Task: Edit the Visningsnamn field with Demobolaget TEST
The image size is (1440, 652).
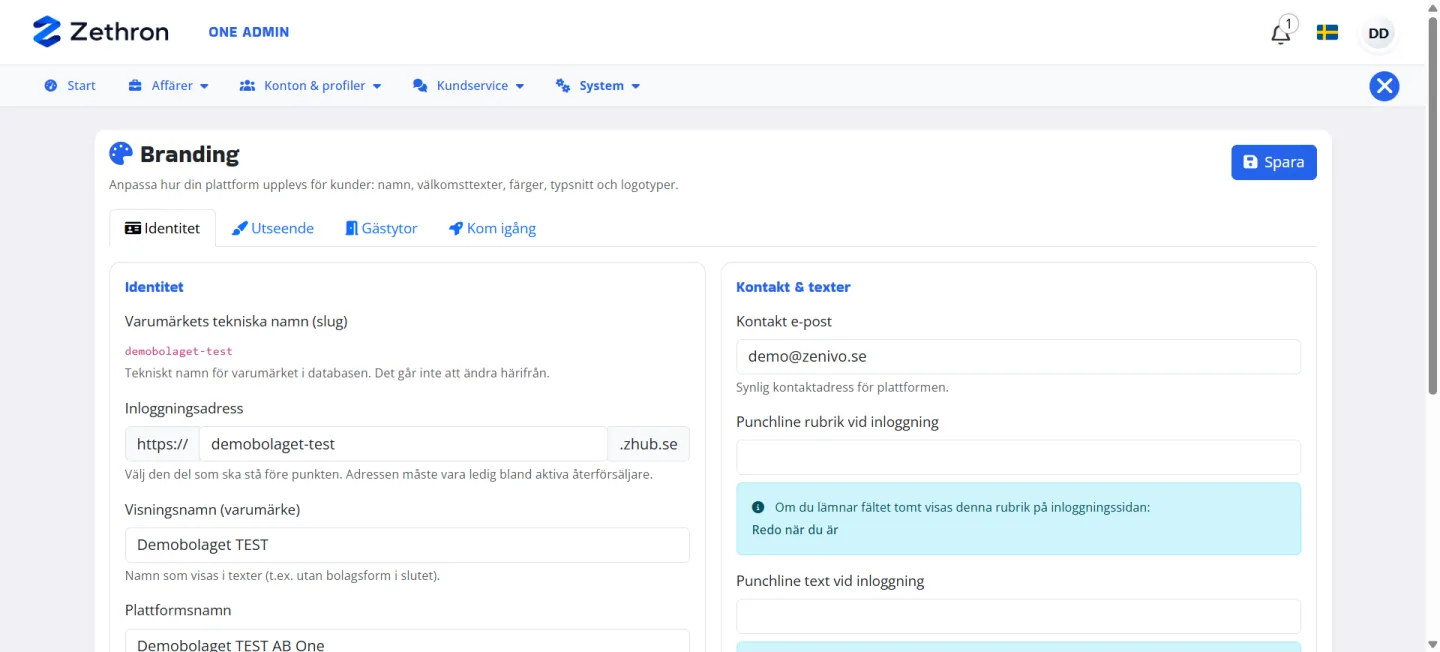Action: coord(407,545)
